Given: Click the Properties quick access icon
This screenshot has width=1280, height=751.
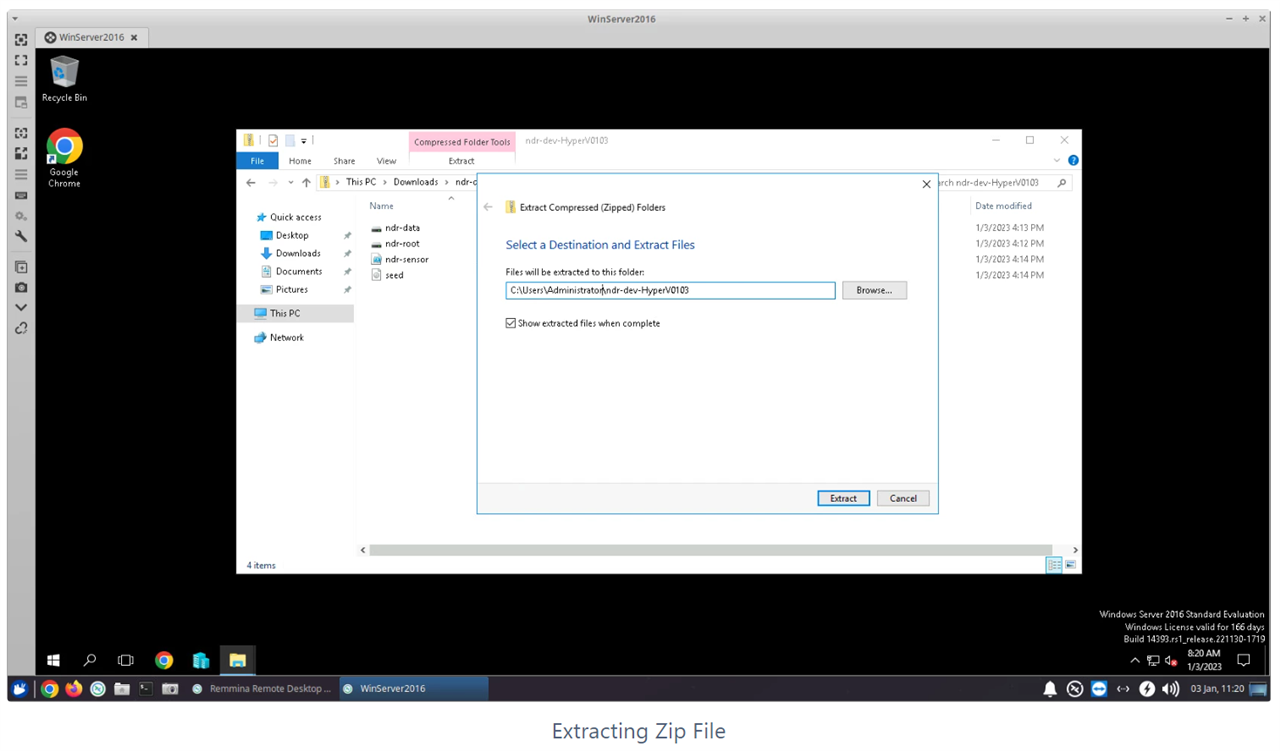Looking at the screenshot, I should (x=273, y=140).
